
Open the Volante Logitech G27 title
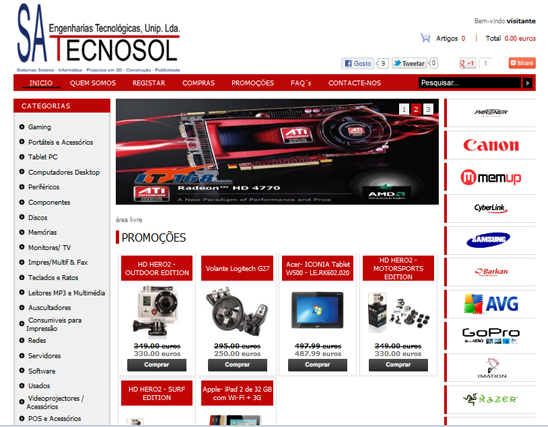[x=237, y=268]
